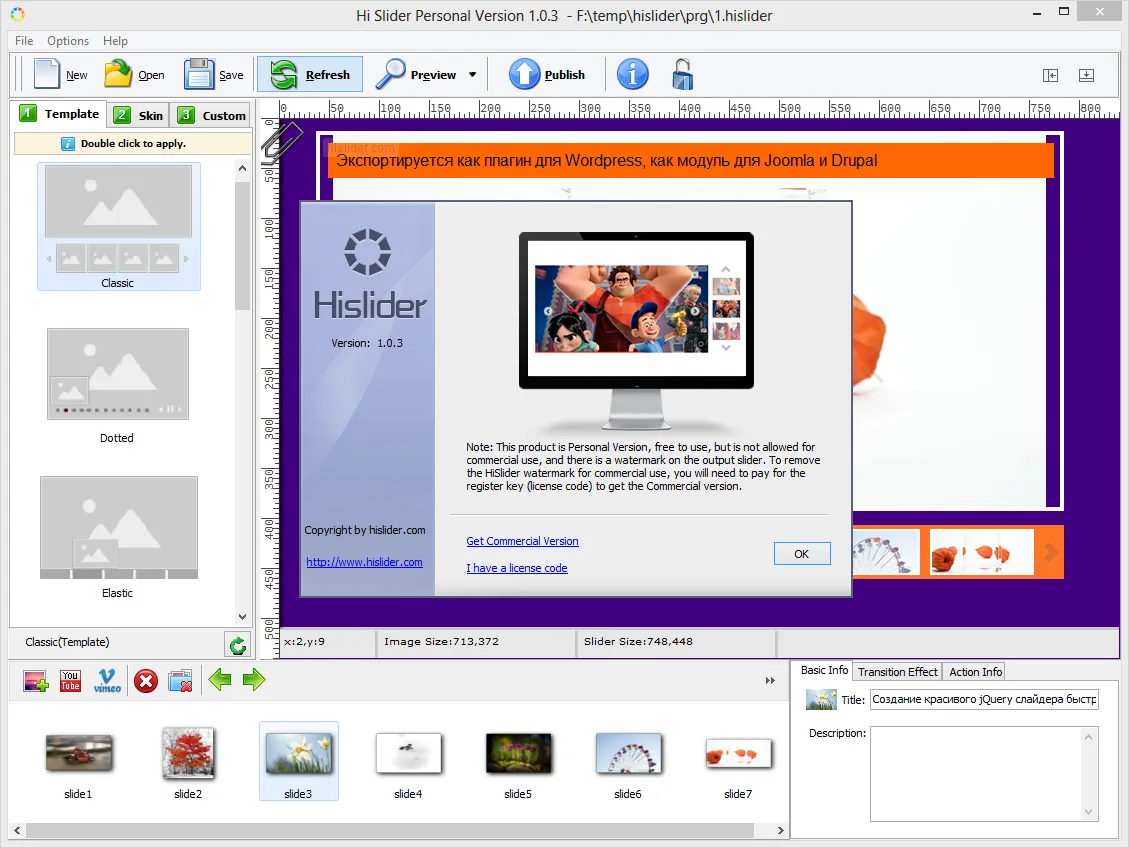1129x848 pixels.
Task: Toggle the bottom panel layout icon
Action: click(1087, 75)
